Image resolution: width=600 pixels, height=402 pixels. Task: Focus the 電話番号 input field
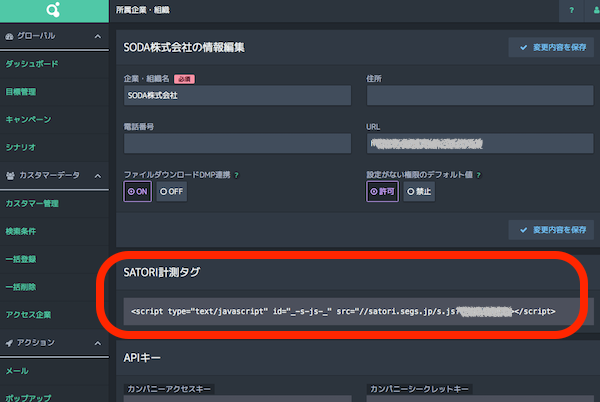point(237,143)
